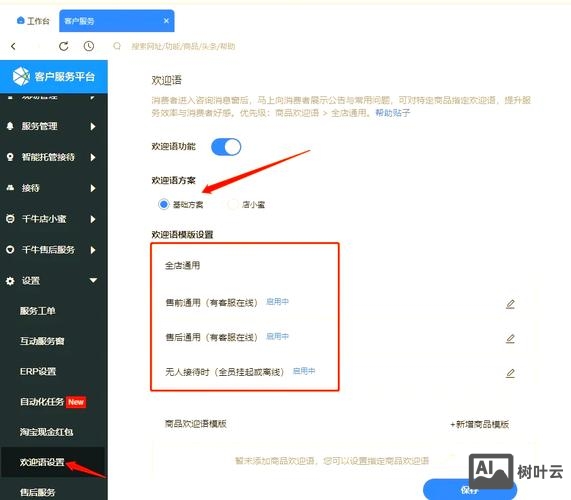Open 淘宝现金红包 under settings

(46, 432)
